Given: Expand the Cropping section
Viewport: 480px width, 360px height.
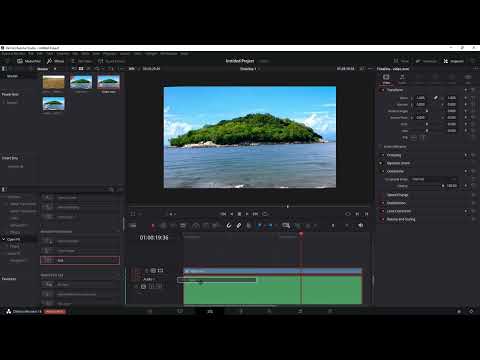Looking at the screenshot, I should click(x=394, y=155).
